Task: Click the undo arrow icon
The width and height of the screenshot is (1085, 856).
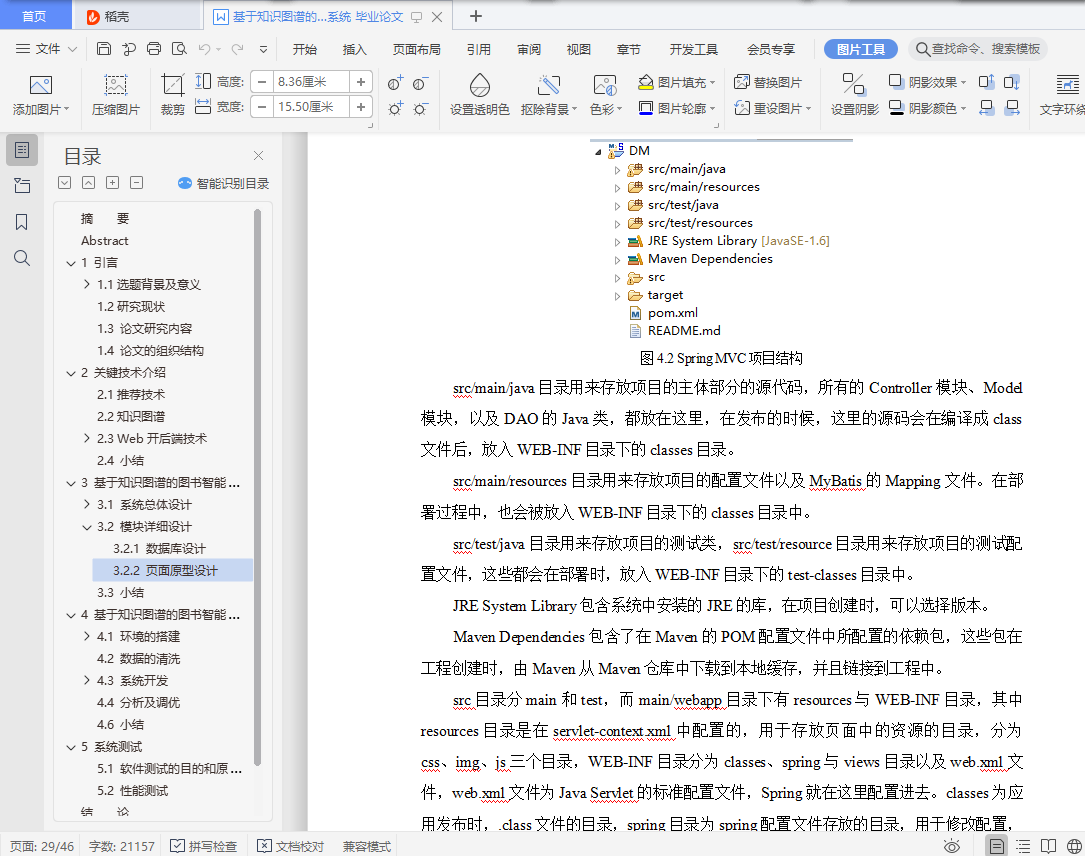Action: click(x=204, y=48)
